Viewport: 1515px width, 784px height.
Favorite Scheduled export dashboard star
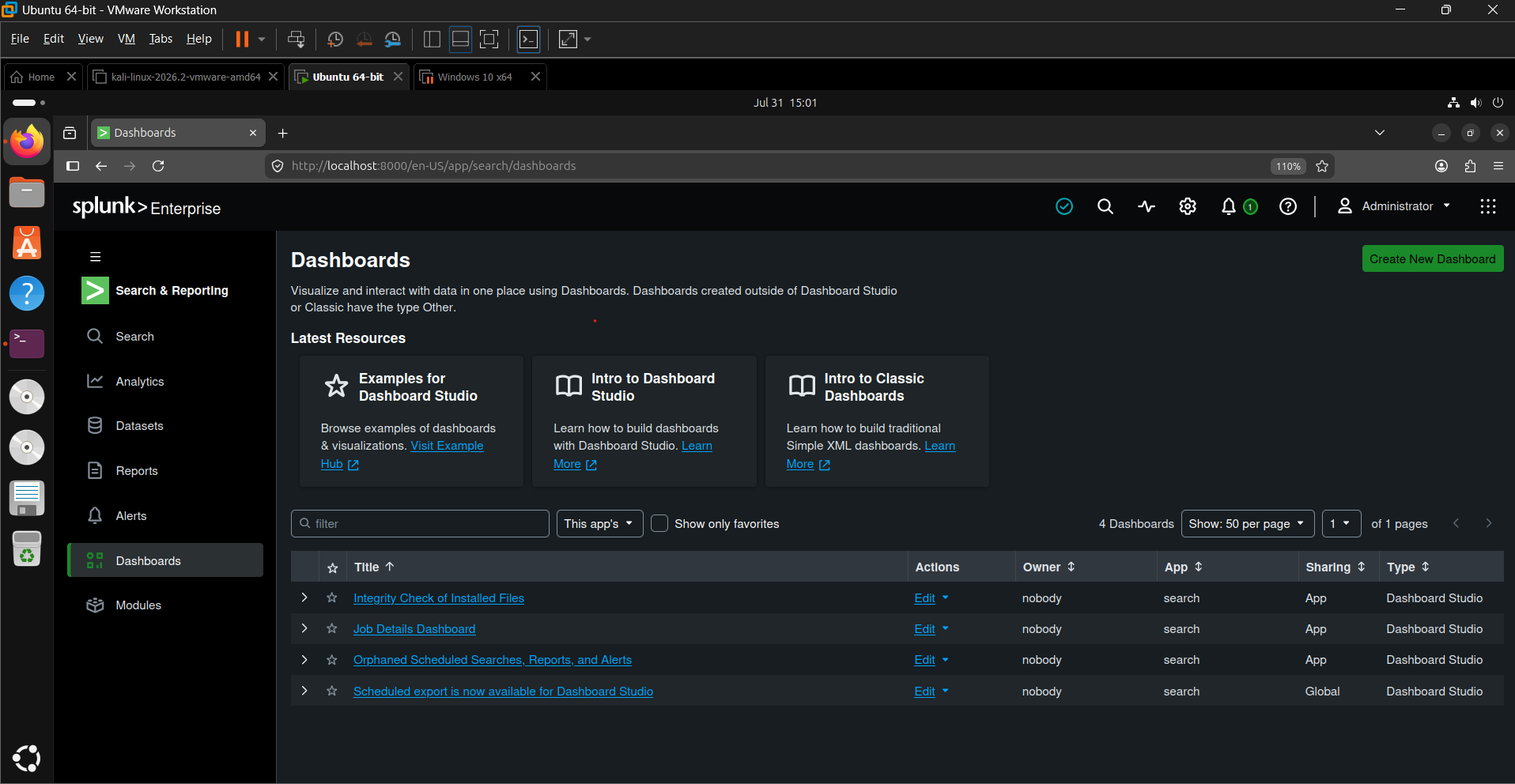tap(332, 691)
